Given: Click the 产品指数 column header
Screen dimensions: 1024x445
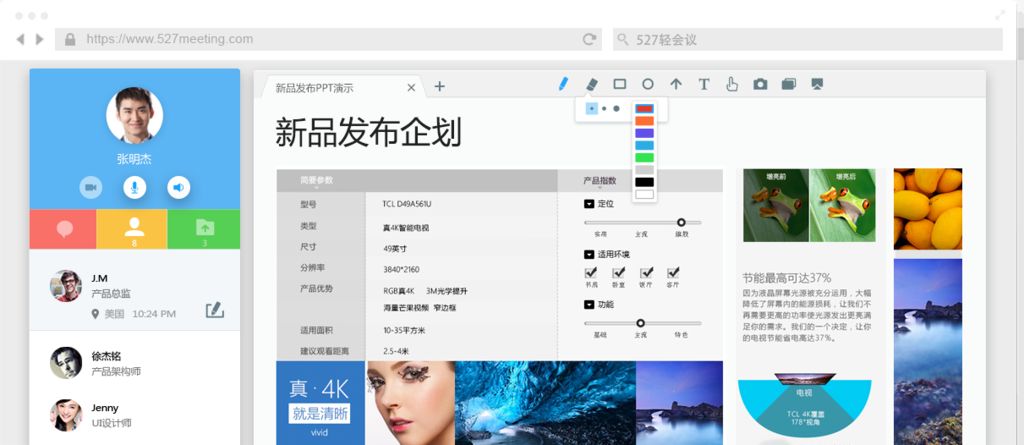Looking at the screenshot, I should tap(600, 180).
